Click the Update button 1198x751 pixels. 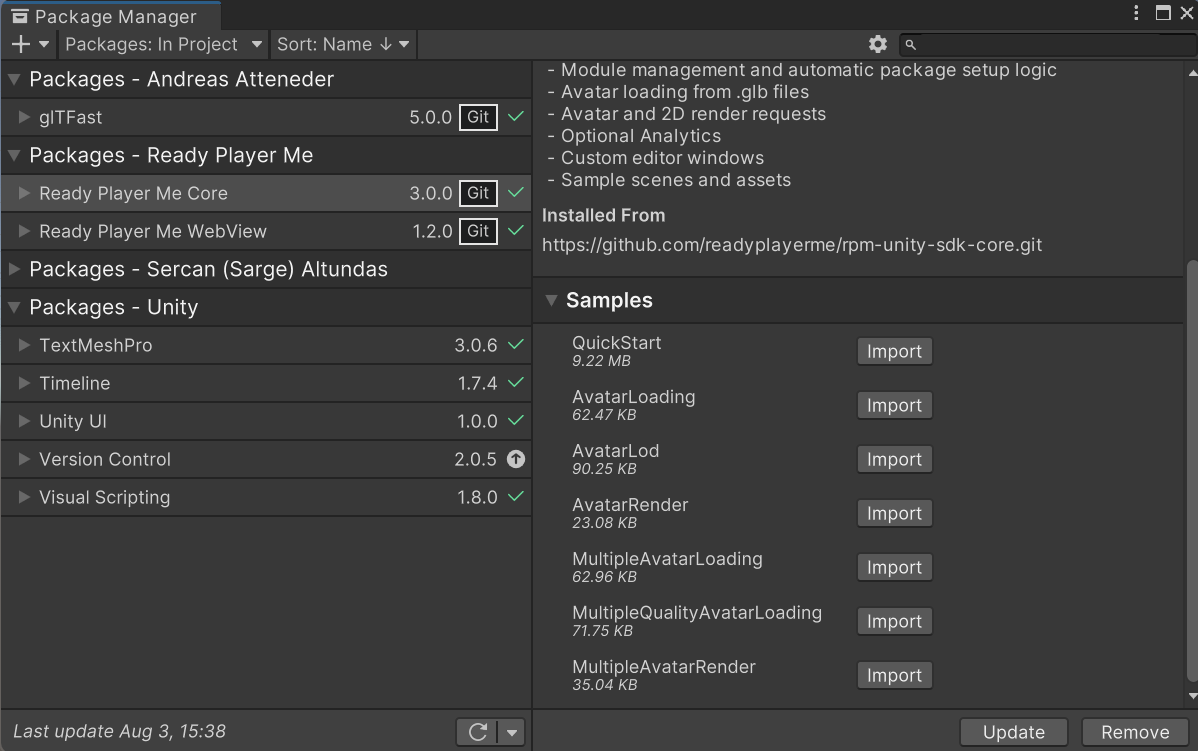tap(1013, 732)
